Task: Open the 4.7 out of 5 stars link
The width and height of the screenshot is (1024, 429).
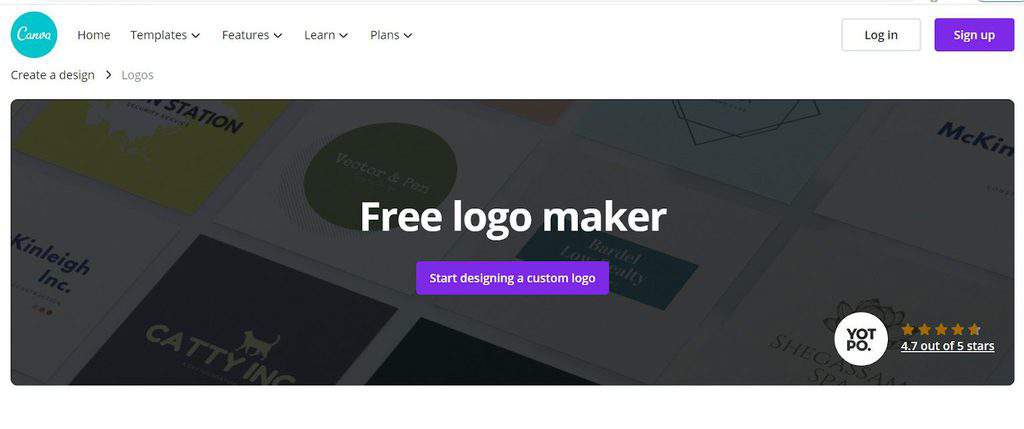Action: tap(948, 346)
